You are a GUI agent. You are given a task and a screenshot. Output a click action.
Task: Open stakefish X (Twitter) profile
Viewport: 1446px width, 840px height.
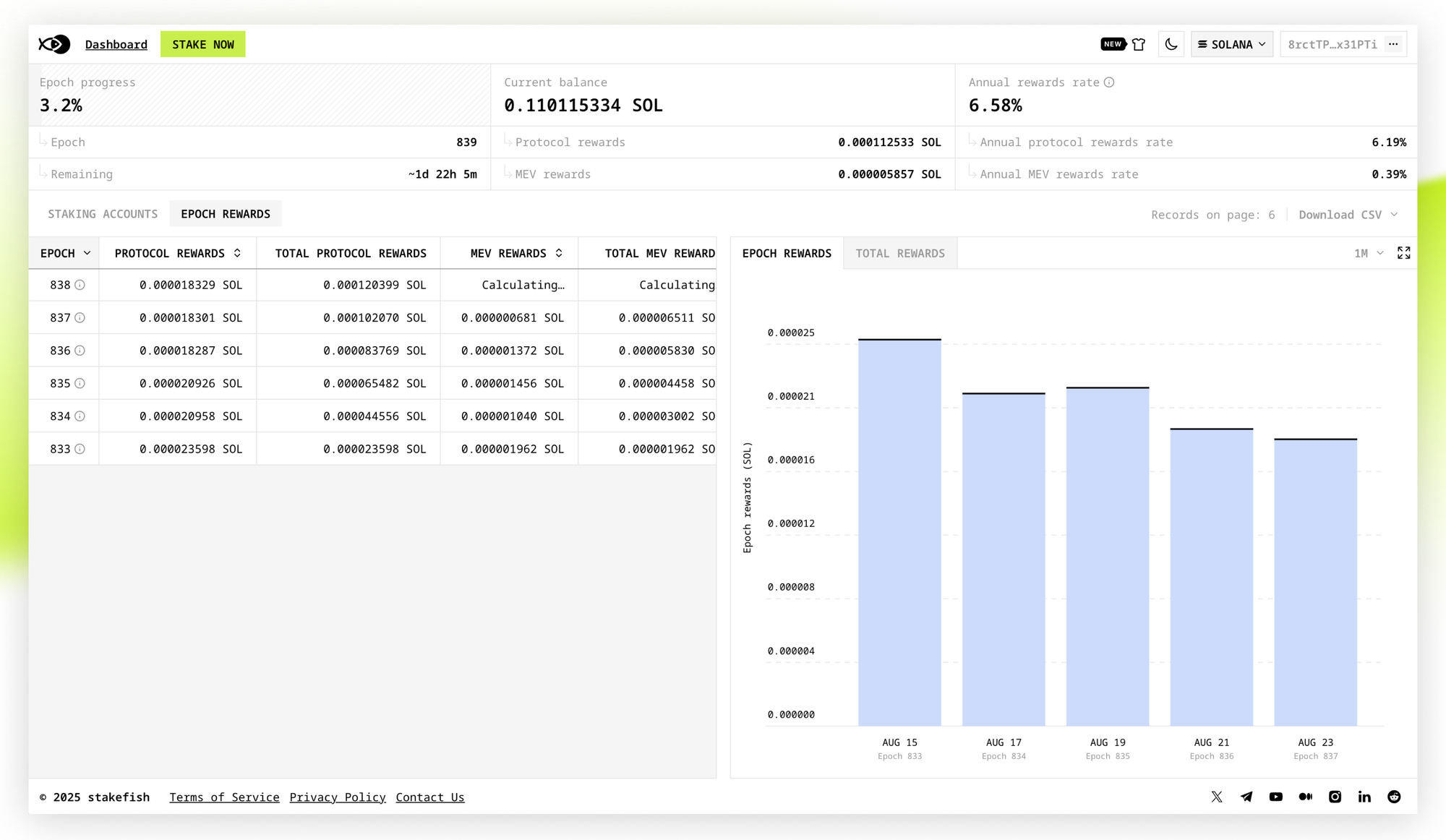[x=1217, y=797]
